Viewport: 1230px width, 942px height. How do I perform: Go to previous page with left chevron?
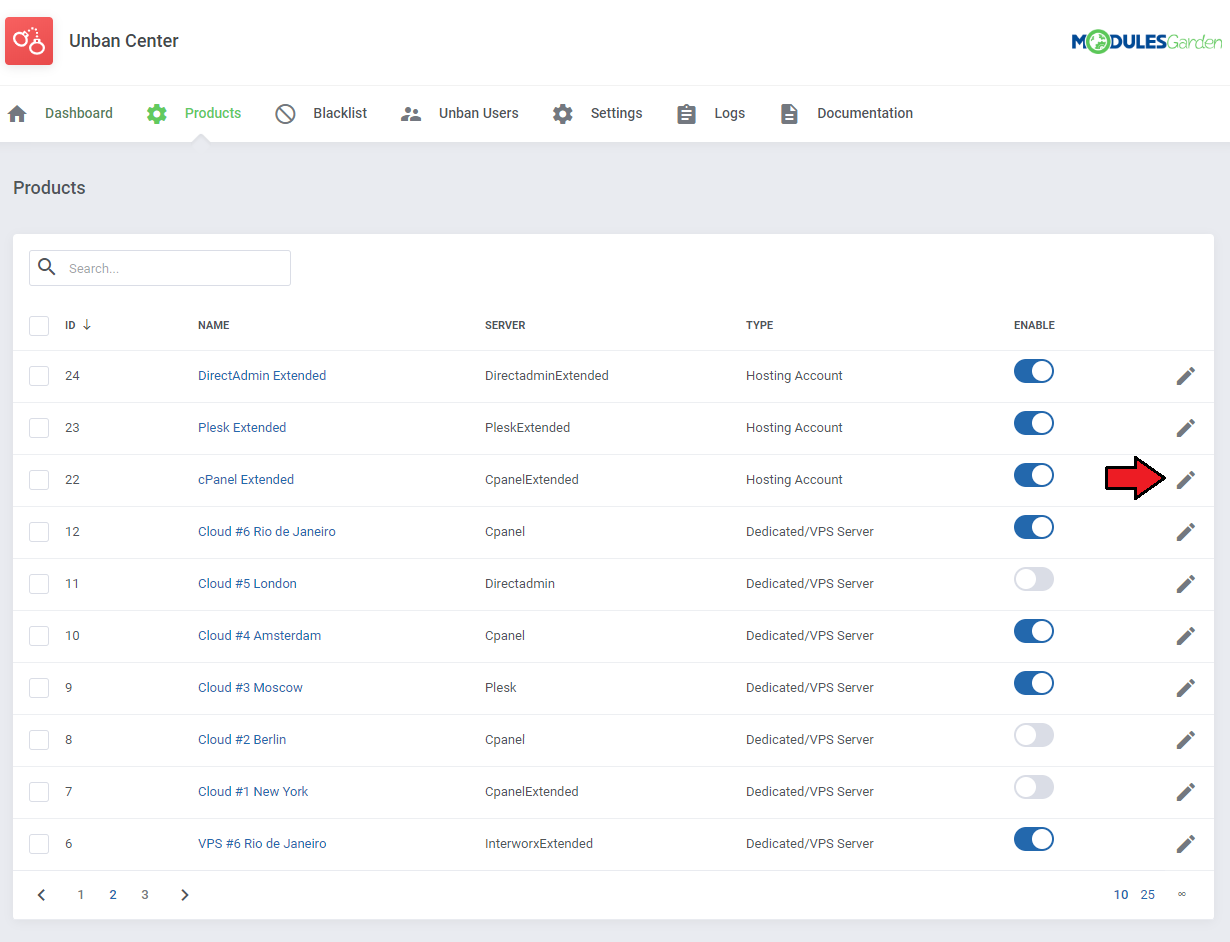pos(41,895)
